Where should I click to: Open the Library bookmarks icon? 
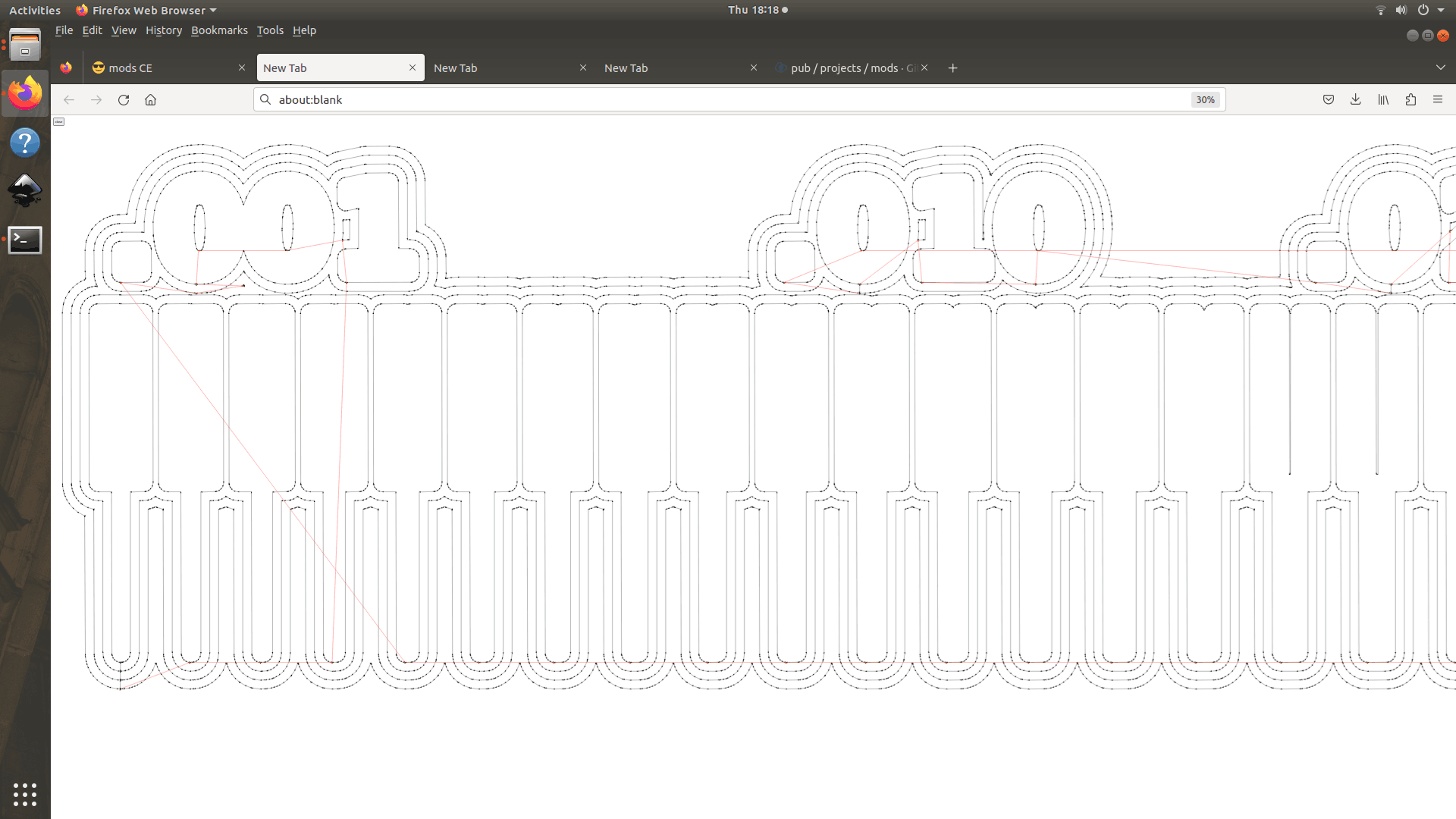[1382, 99]
